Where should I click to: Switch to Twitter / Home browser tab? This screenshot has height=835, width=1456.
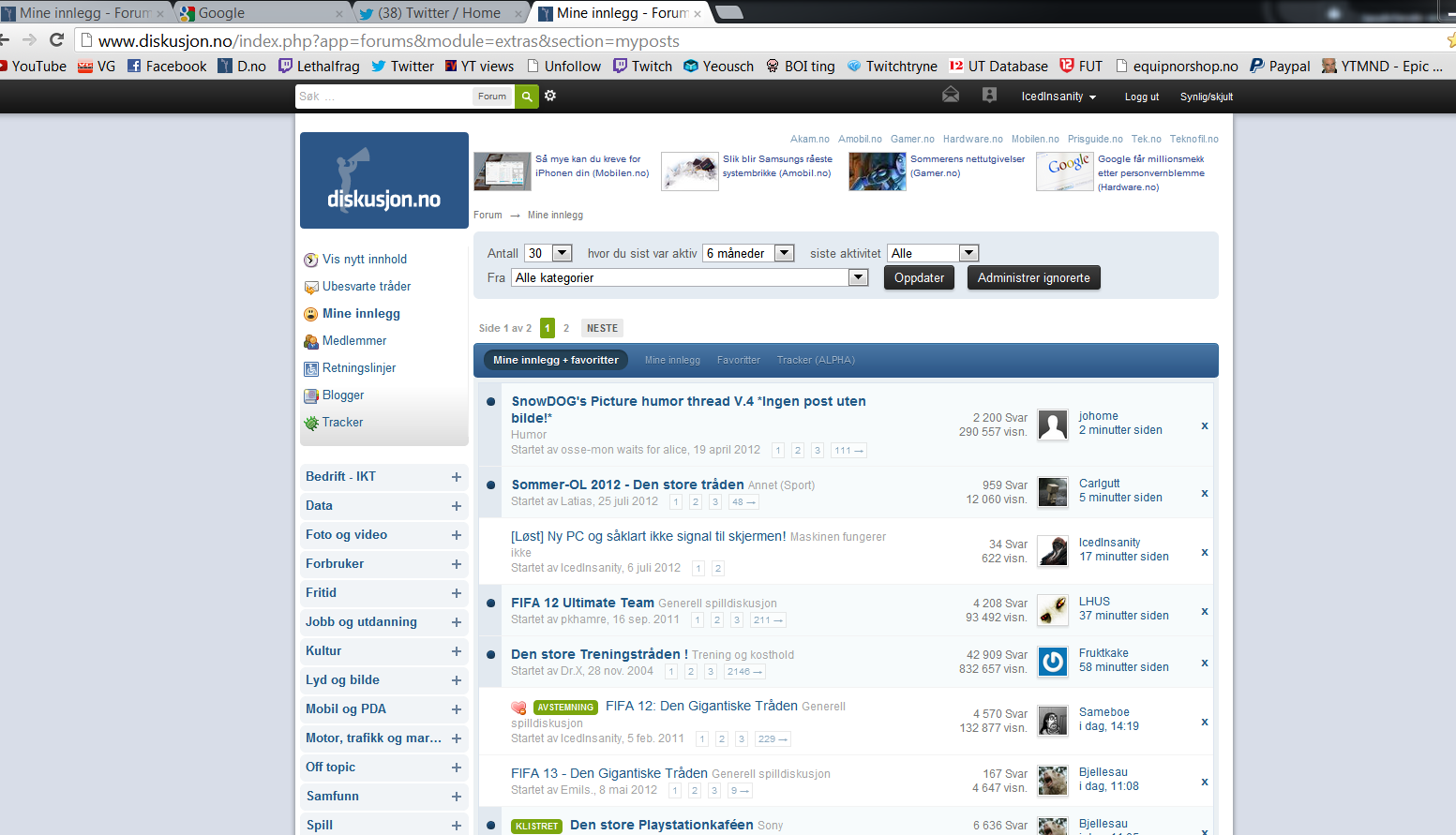click(x=439, y=12)
